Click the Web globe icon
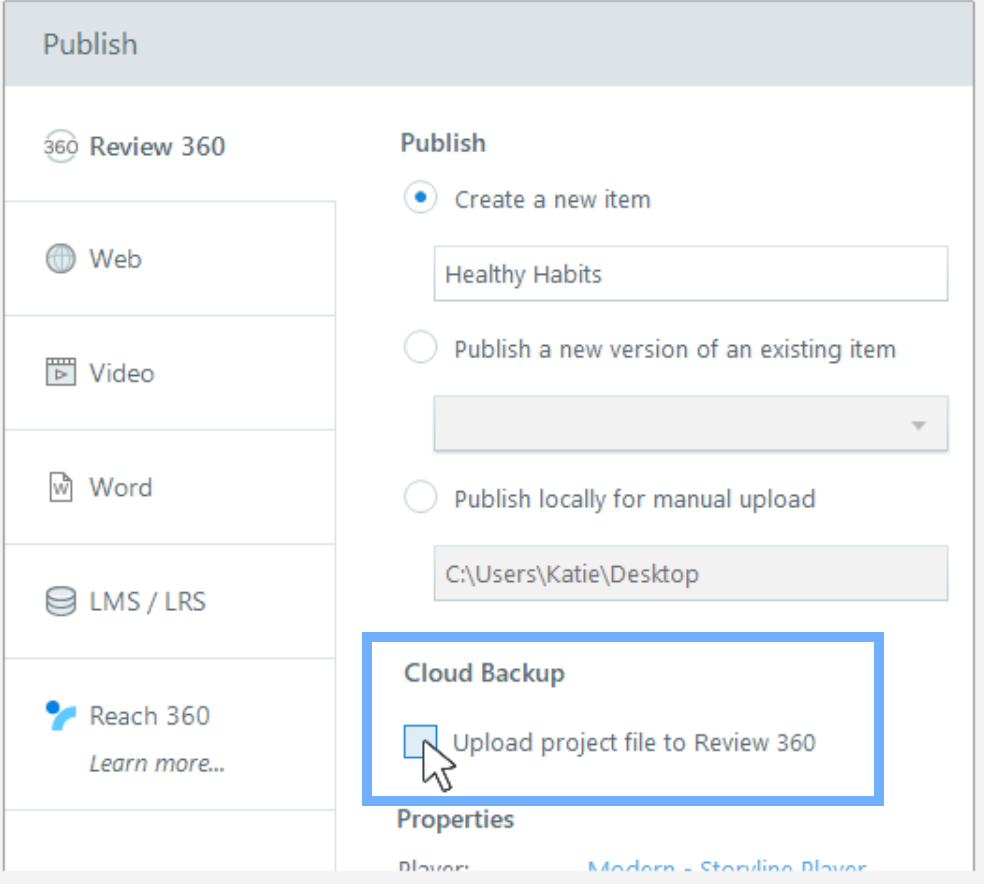This screenshot has height=888, width=984. pyautogui.click(x=60, y=259)
